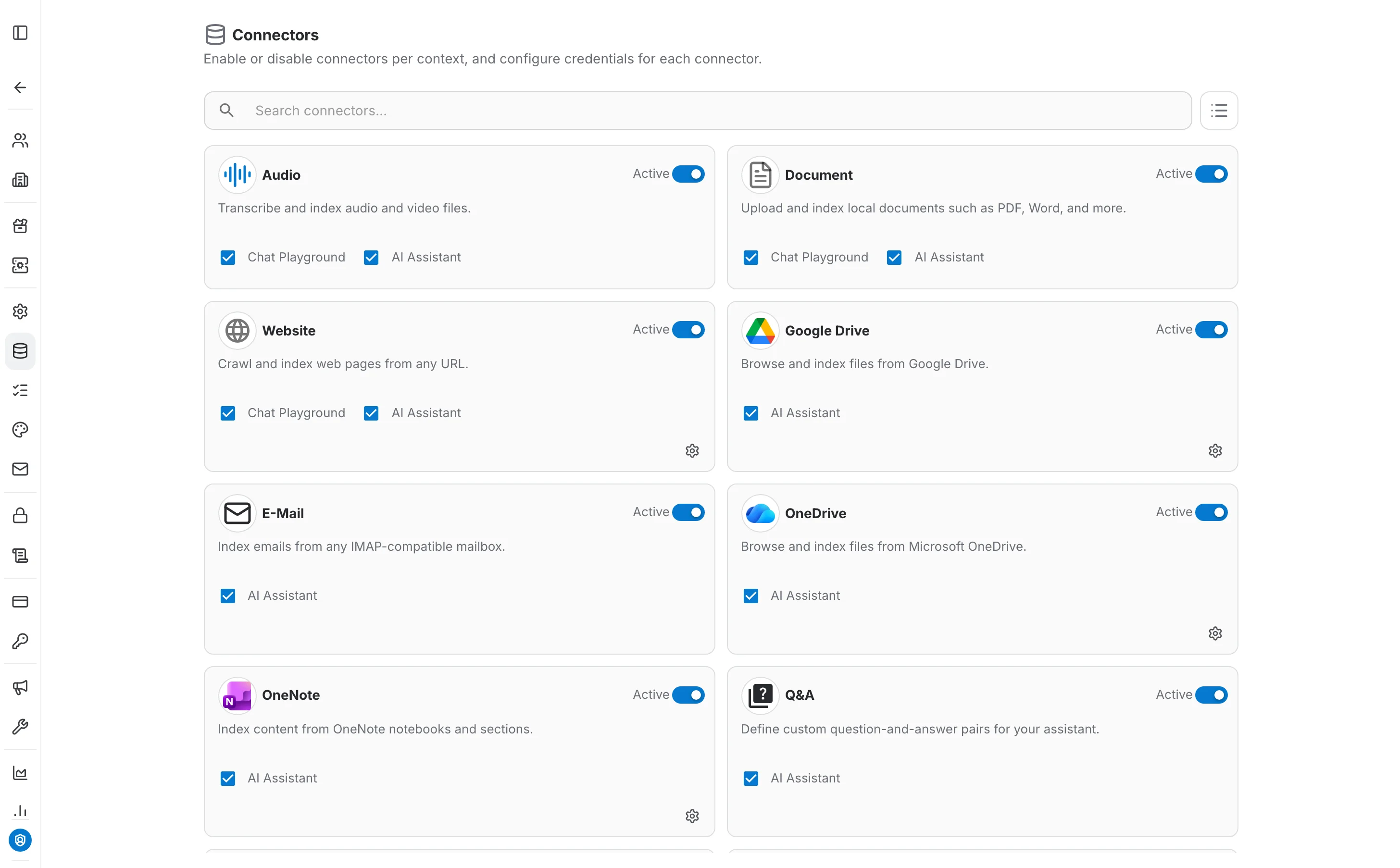Open the checklist icon in the sidebar
Viewport: 1400px width, 868px height.
[20, 390]
